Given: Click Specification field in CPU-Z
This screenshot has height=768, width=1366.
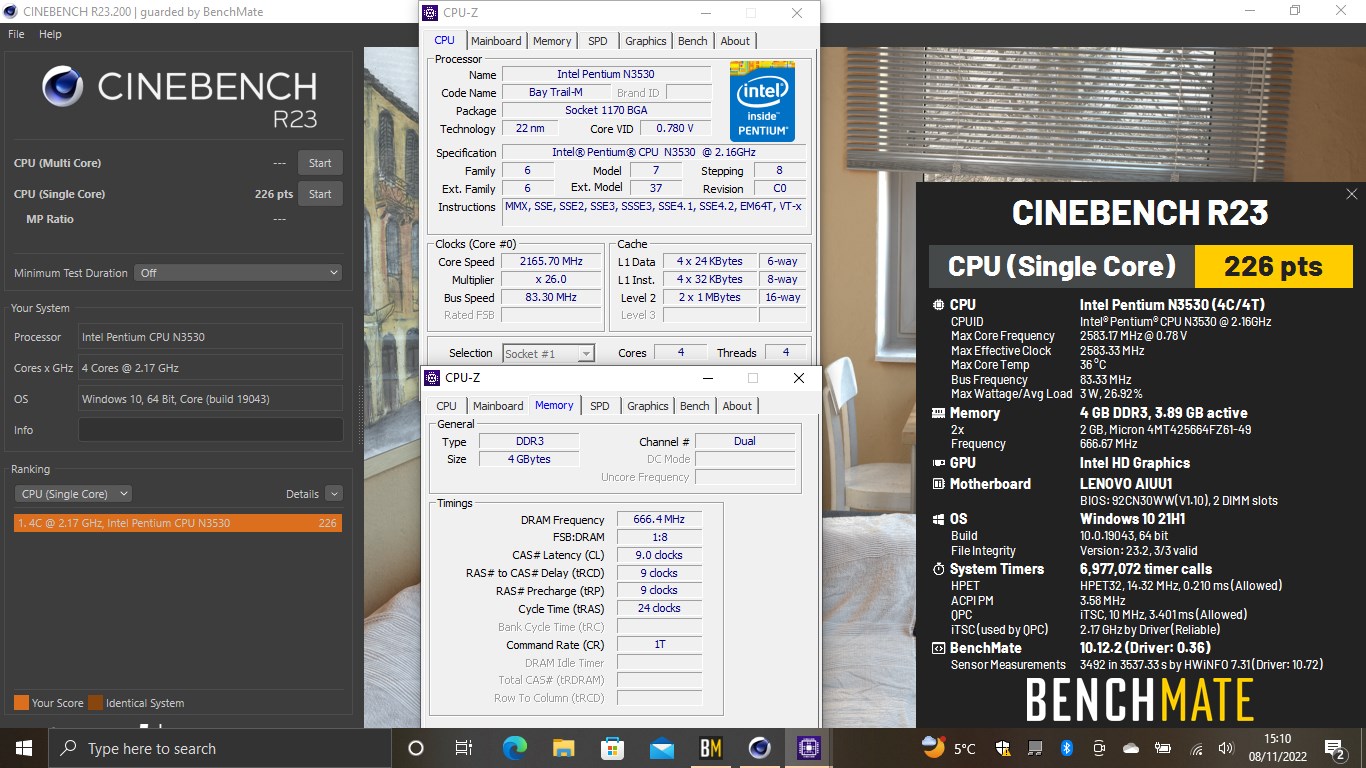Looking at the screenshot, I should click(654, 152).
